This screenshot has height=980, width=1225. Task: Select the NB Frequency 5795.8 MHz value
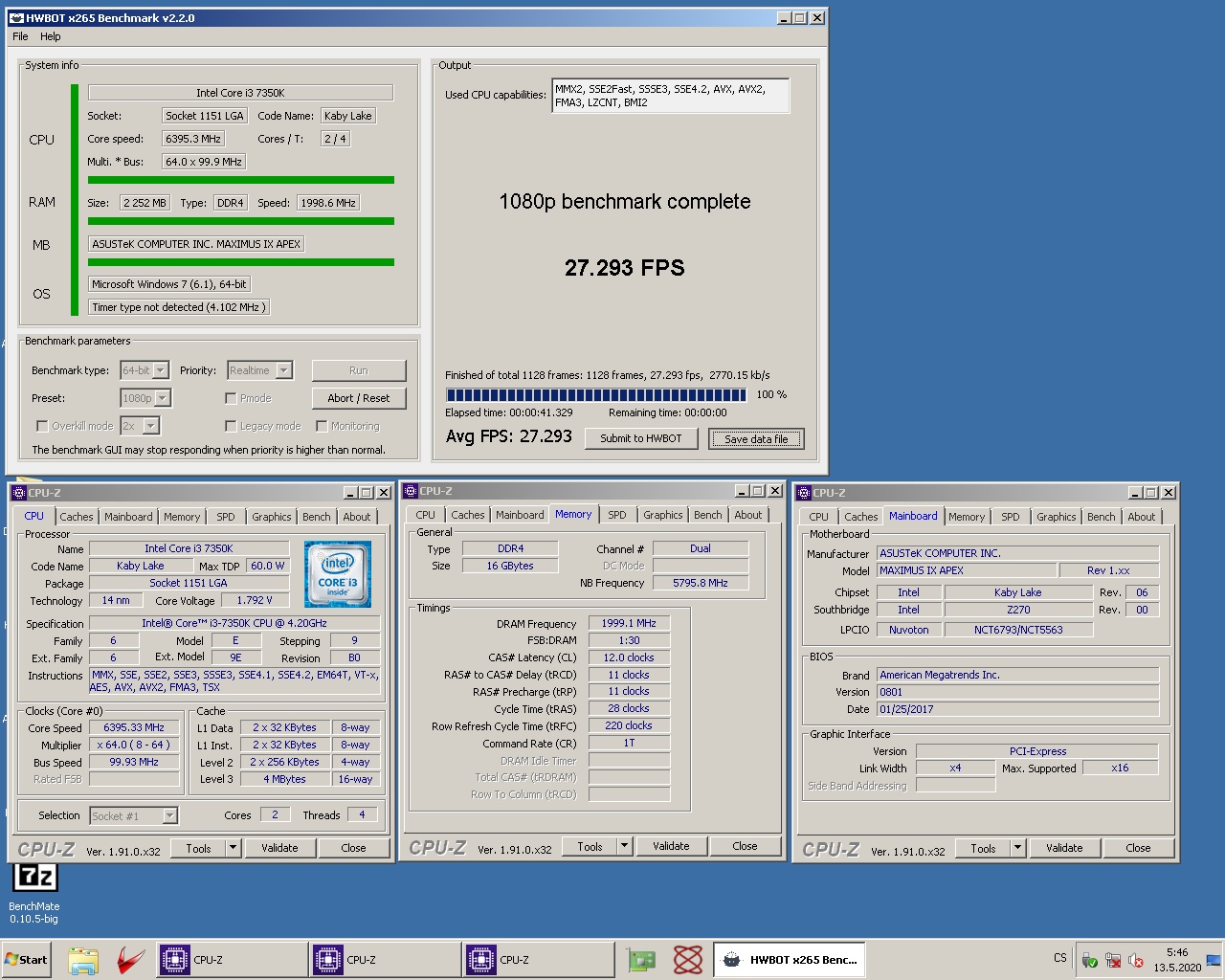click(x=701, y=583)
